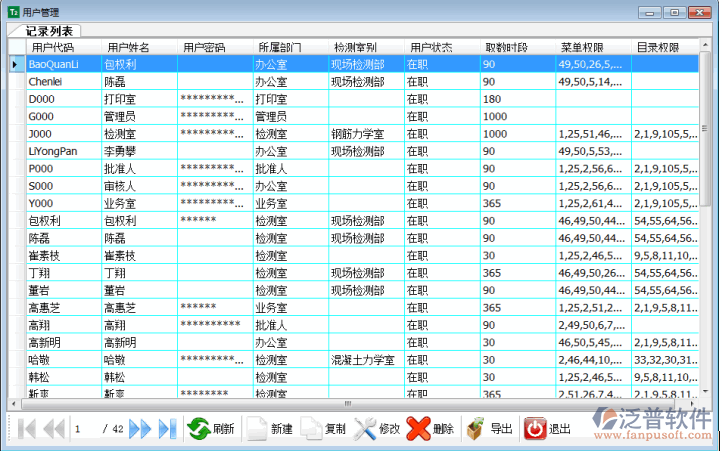Click the 韩松 user code cell
This screenshot has height=451, width=722.
coord(64,377)
